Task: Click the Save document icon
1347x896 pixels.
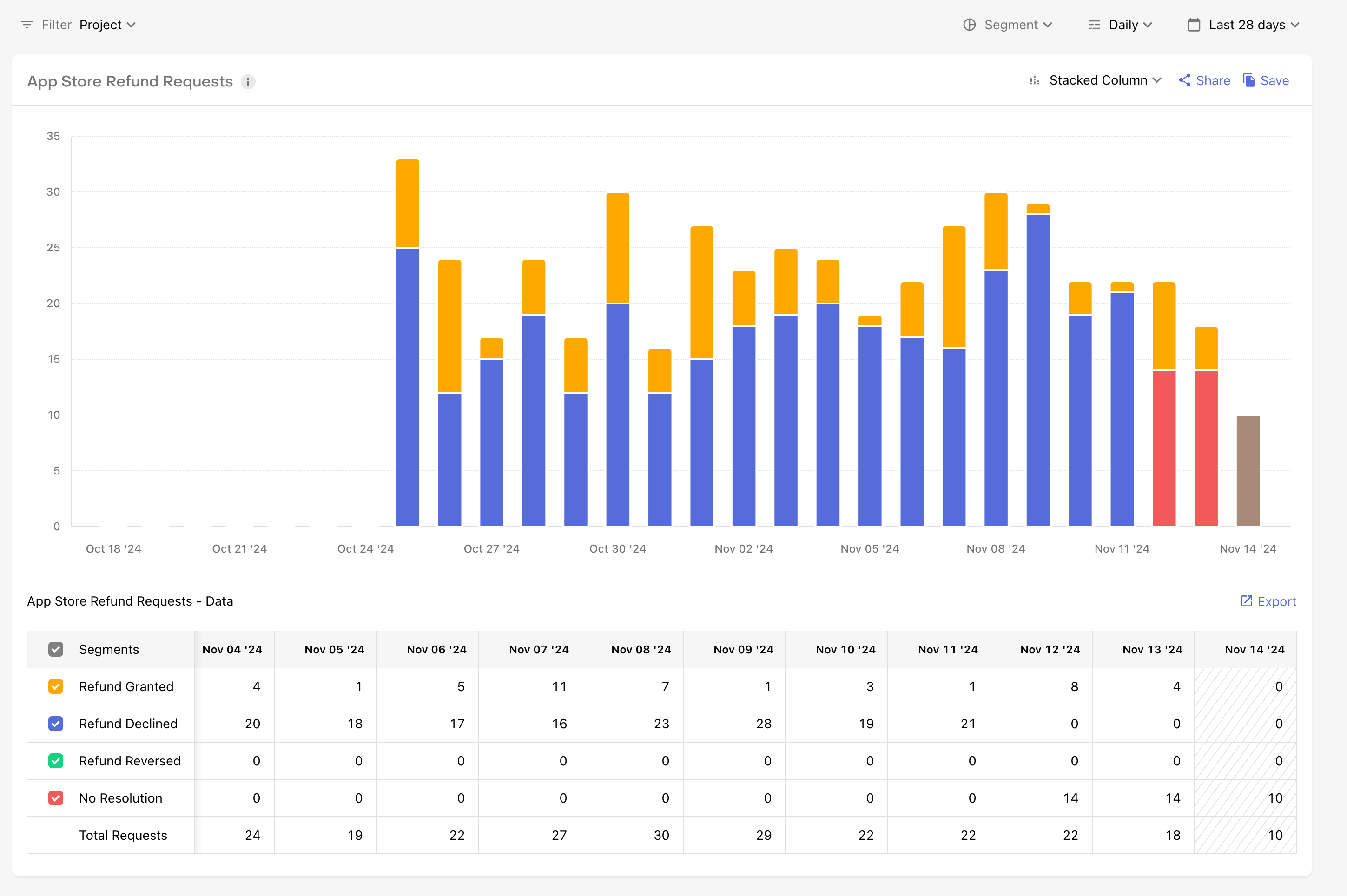Action: point(1249,80)
